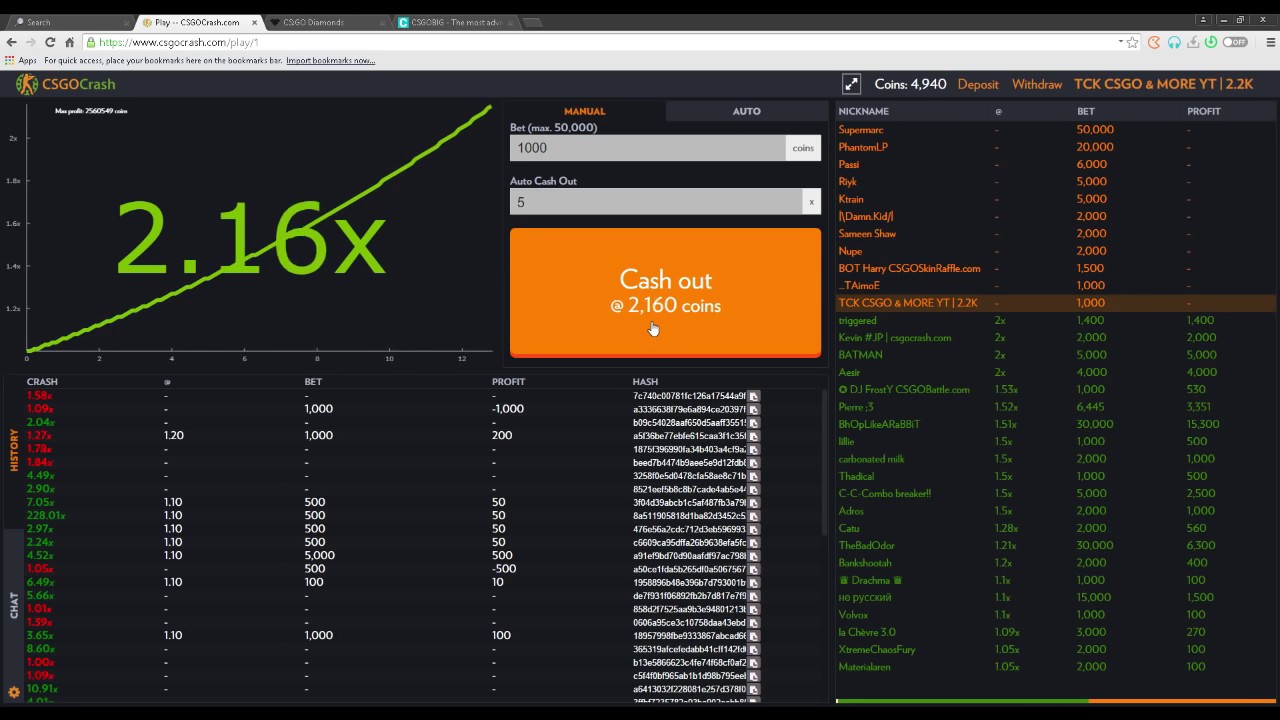Screen dimensions: 1280x720
Task: Open the Deposit link
Action: click(978, 84)
